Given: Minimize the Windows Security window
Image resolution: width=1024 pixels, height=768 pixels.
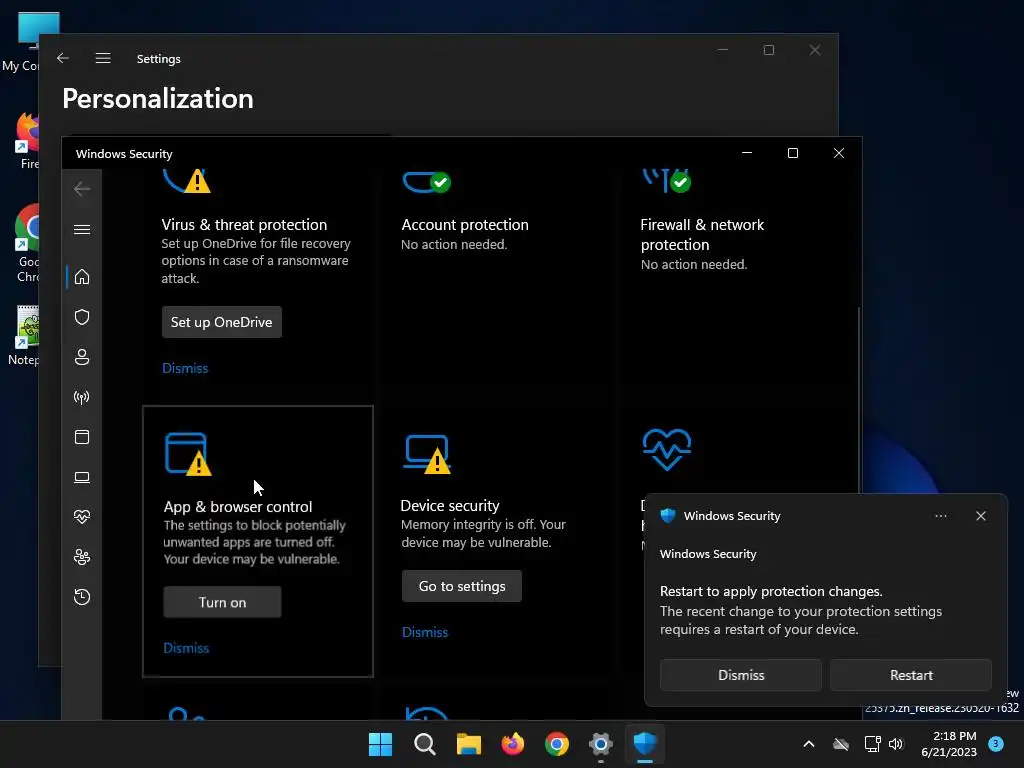Looking at the screenshot, I should (747, 153).
